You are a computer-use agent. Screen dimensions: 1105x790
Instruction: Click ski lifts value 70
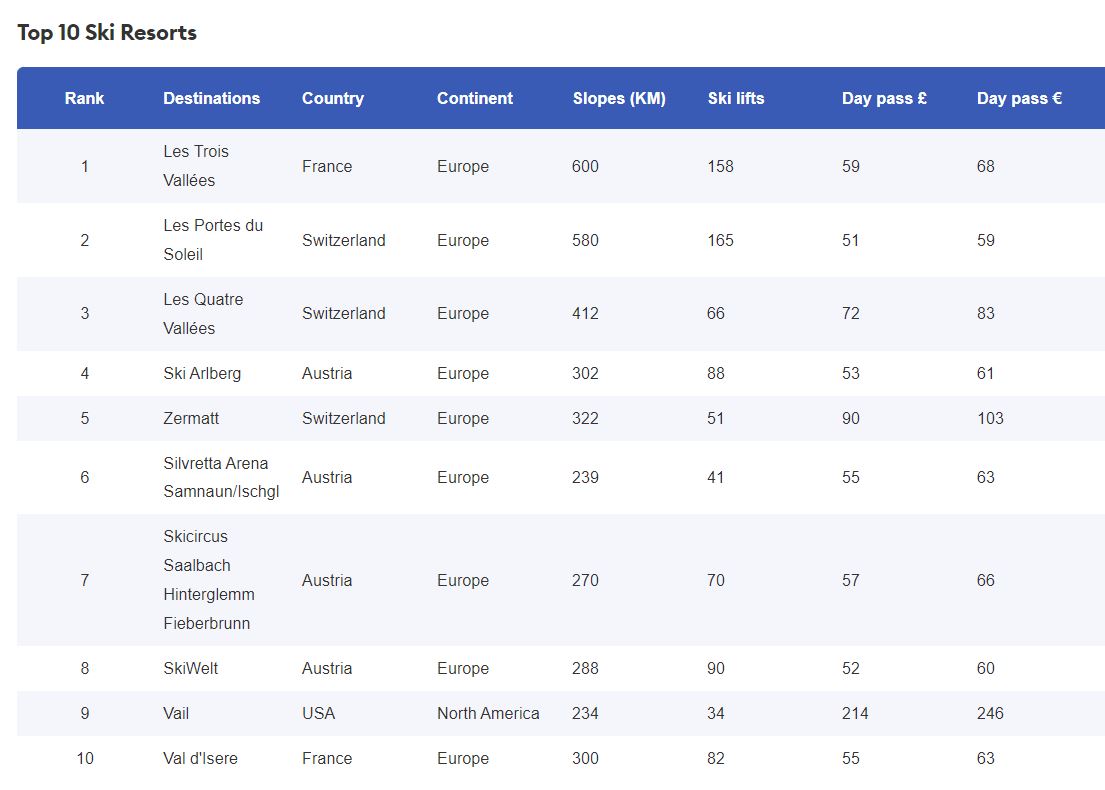[716, 580]
